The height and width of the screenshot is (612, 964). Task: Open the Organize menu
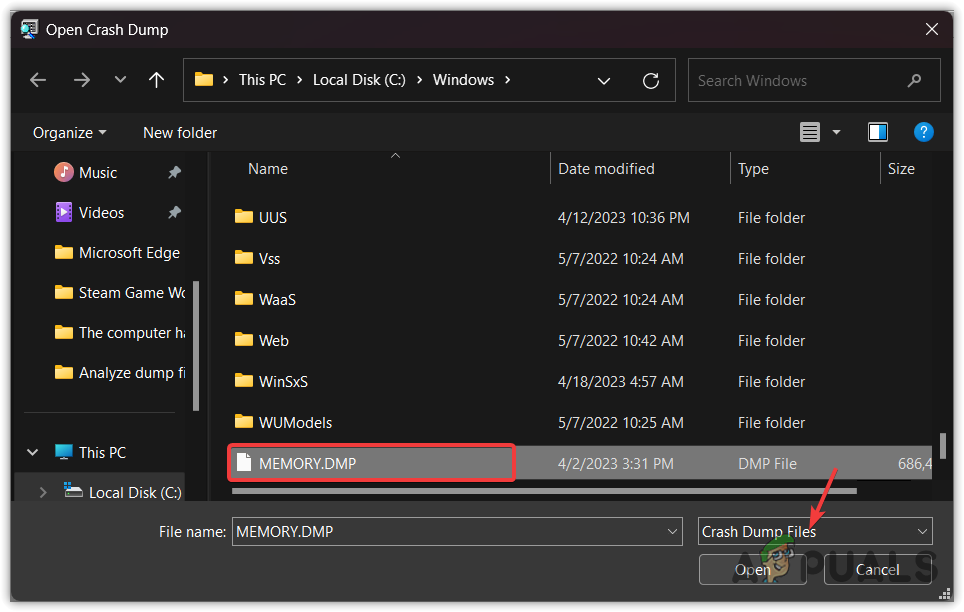[x=69, y=133]
